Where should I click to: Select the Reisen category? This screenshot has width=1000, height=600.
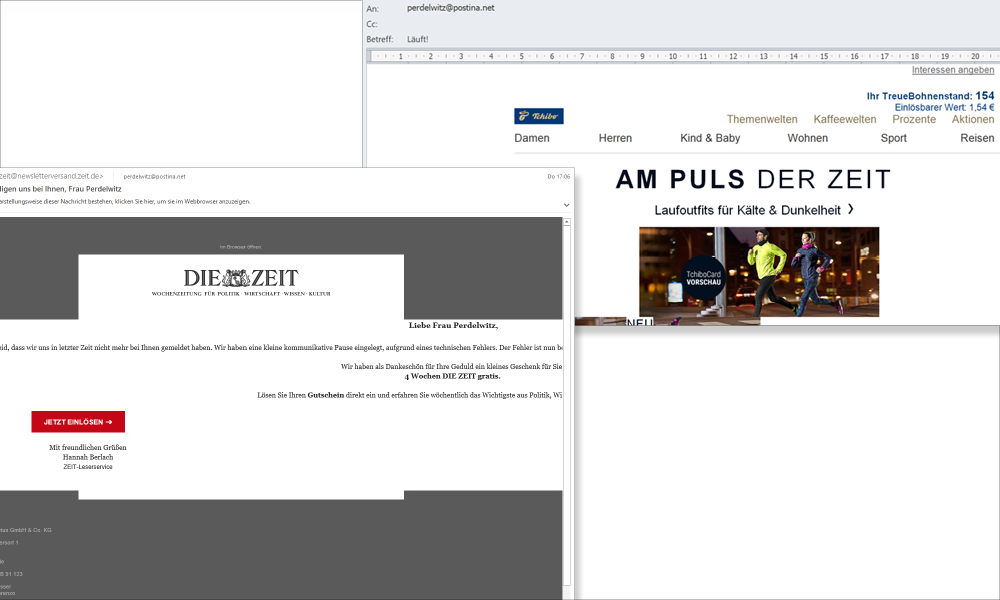977,138
